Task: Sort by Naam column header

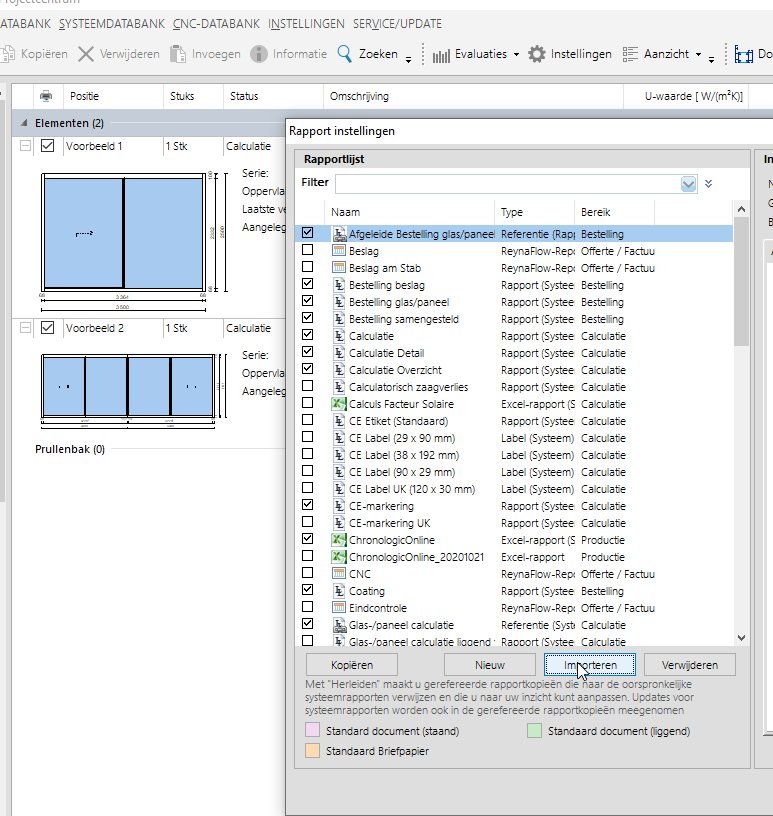Action: tap(410, 212)
